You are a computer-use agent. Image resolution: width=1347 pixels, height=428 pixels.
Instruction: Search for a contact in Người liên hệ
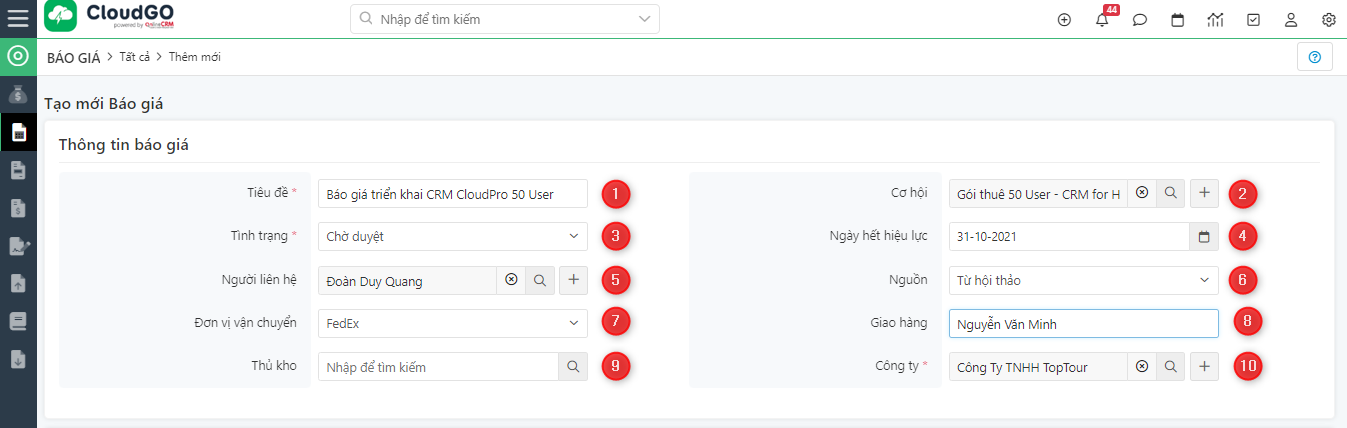click(x=540, y=281)
